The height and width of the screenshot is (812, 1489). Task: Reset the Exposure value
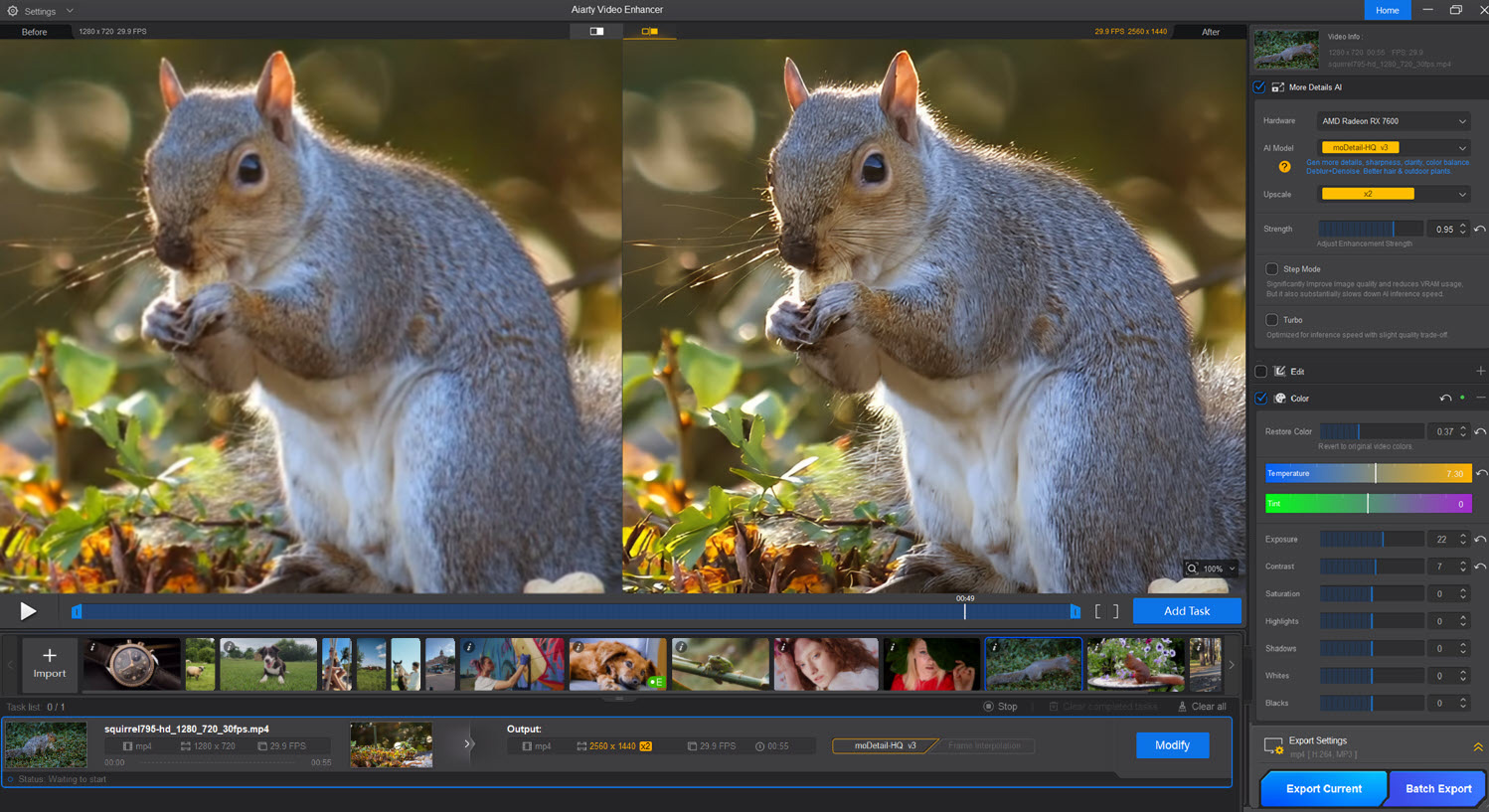[x=1480, y=539]
